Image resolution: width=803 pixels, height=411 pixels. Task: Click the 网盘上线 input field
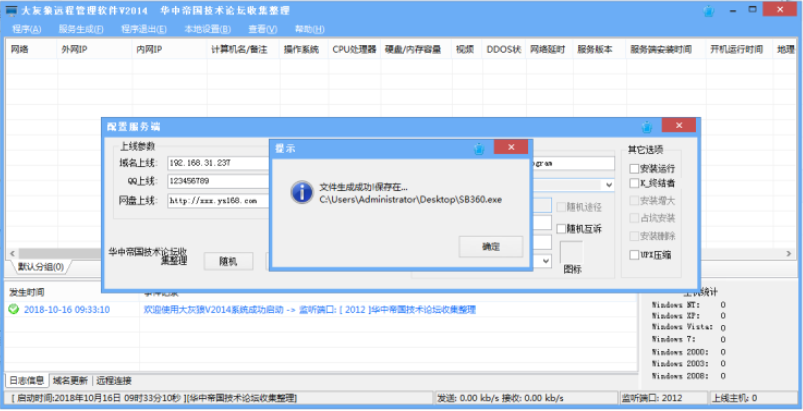click(219, 201)
